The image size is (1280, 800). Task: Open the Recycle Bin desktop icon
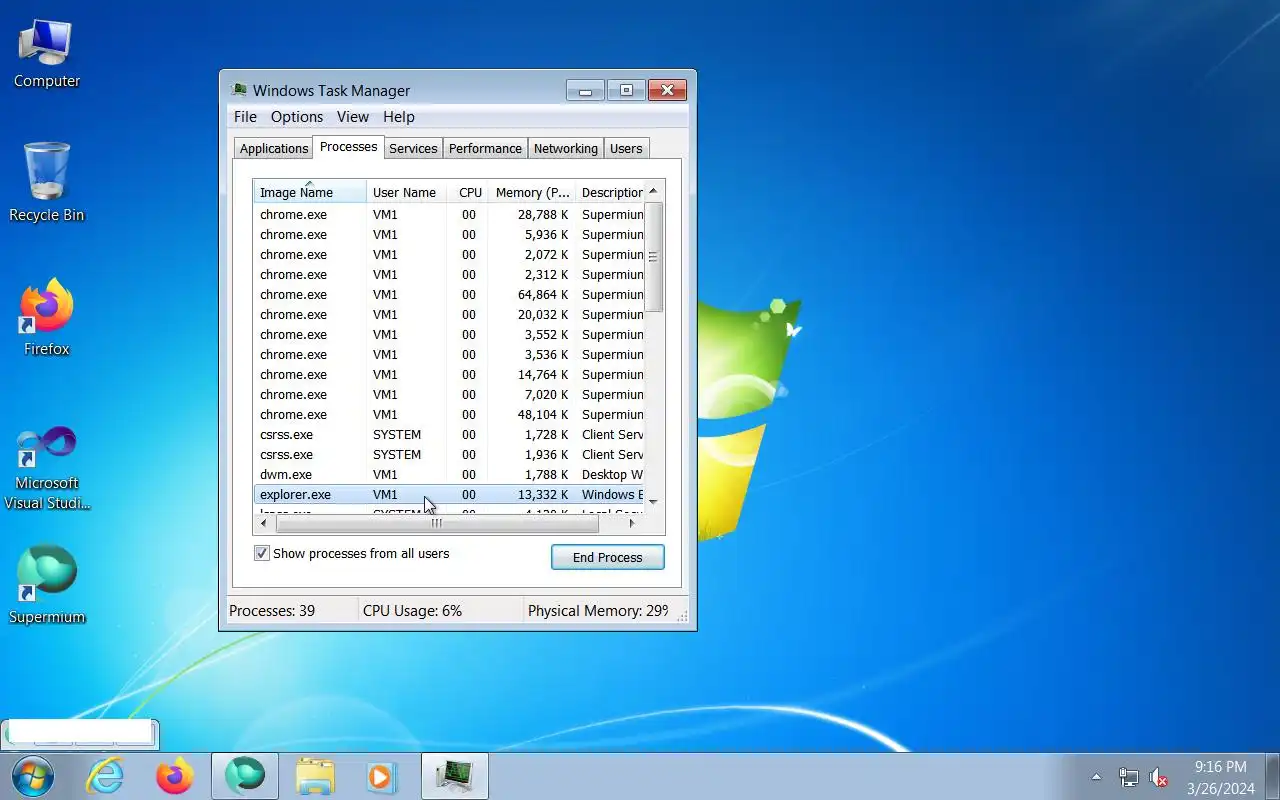click(x=46, y=182)
